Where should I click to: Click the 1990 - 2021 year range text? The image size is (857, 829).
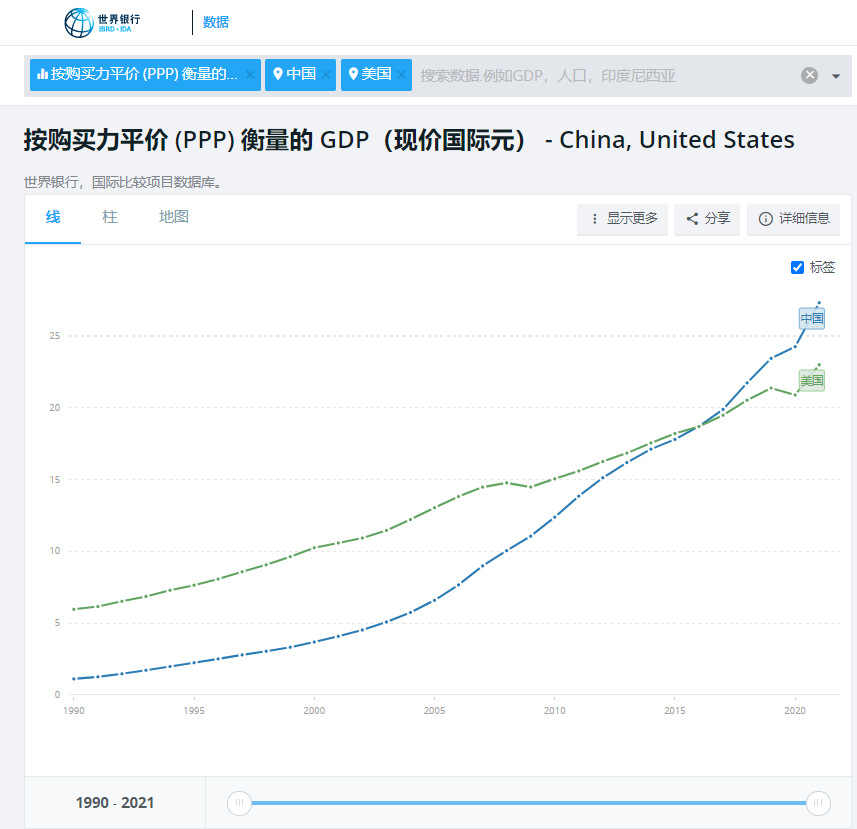click(x=115, y=803)
